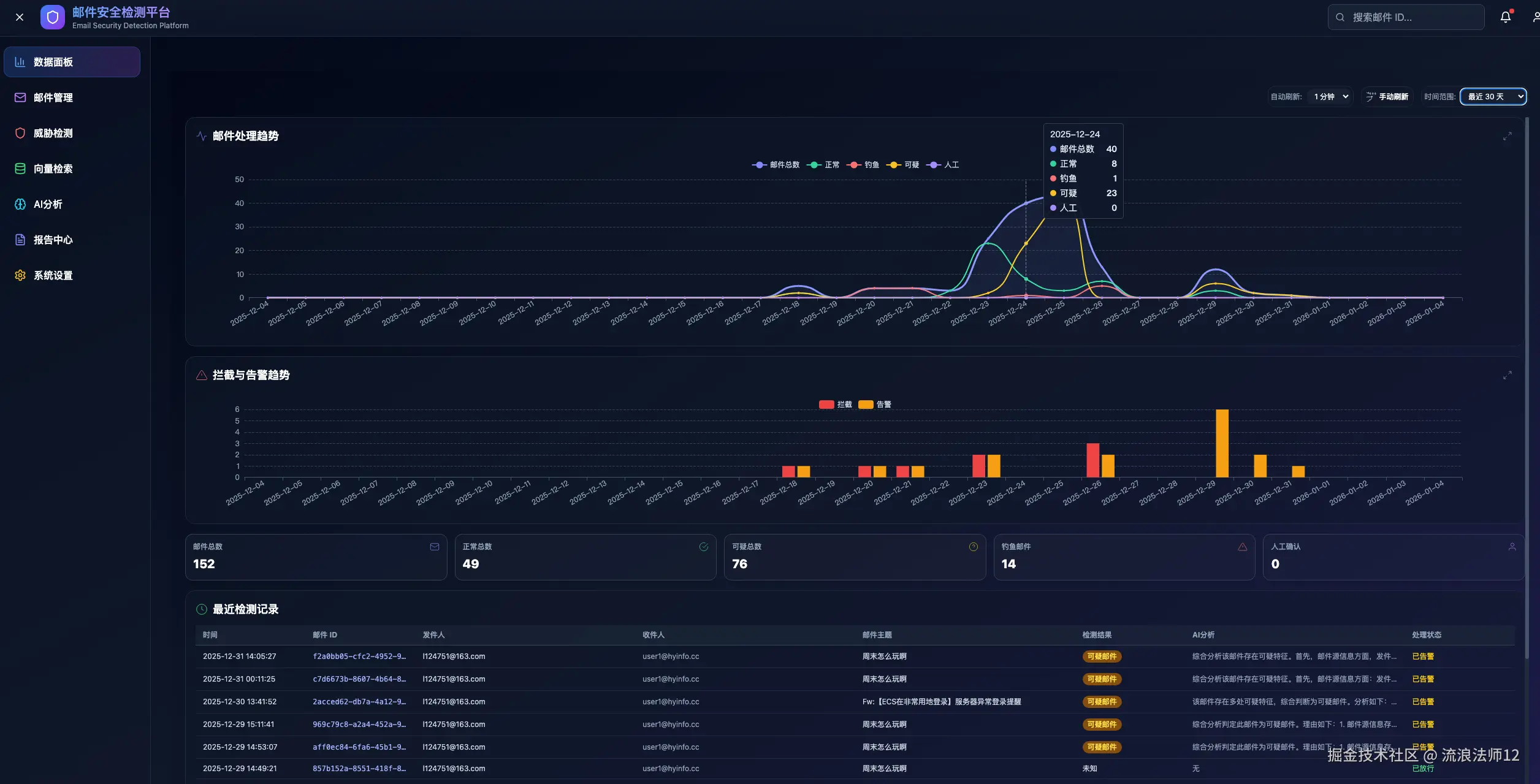This screenshot has width=1540, height=784.
Task: Expand the 邮件处理趋势 chart to fullscreen
Action: 1507,136
